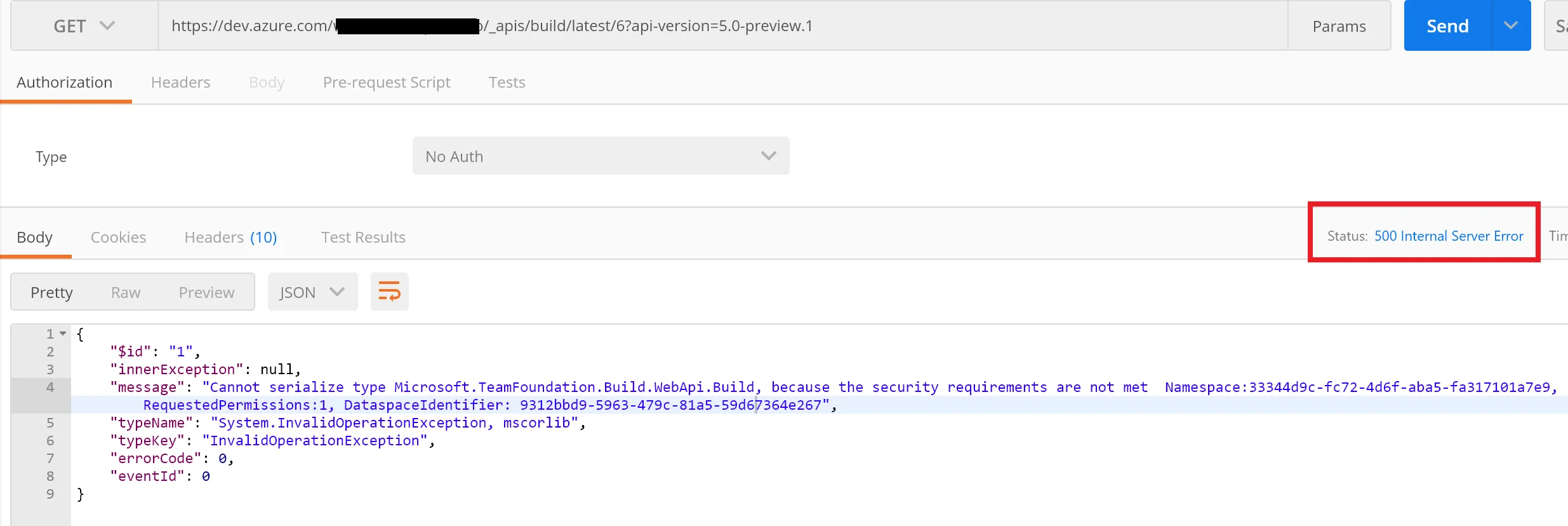
Task: Switch to Raw response view
Action: [x=126, y=292]
